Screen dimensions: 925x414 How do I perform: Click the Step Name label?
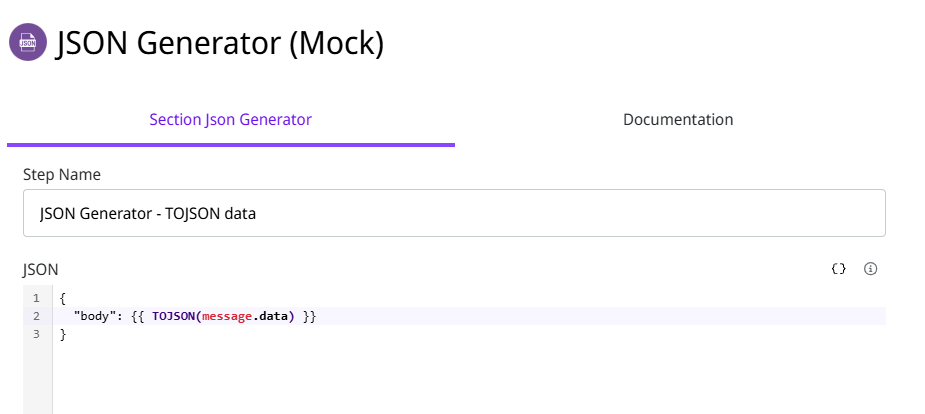pos(62,175)
